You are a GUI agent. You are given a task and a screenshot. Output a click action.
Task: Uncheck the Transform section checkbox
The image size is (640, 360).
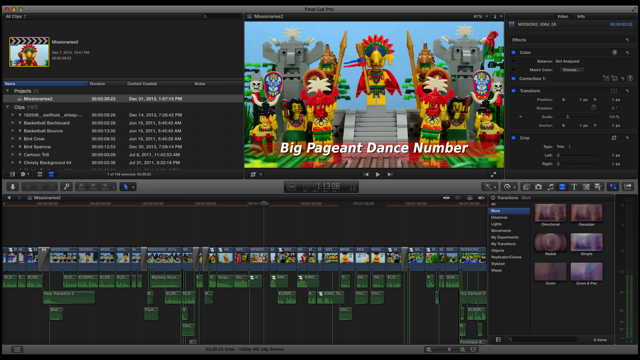tap(514, 91)
